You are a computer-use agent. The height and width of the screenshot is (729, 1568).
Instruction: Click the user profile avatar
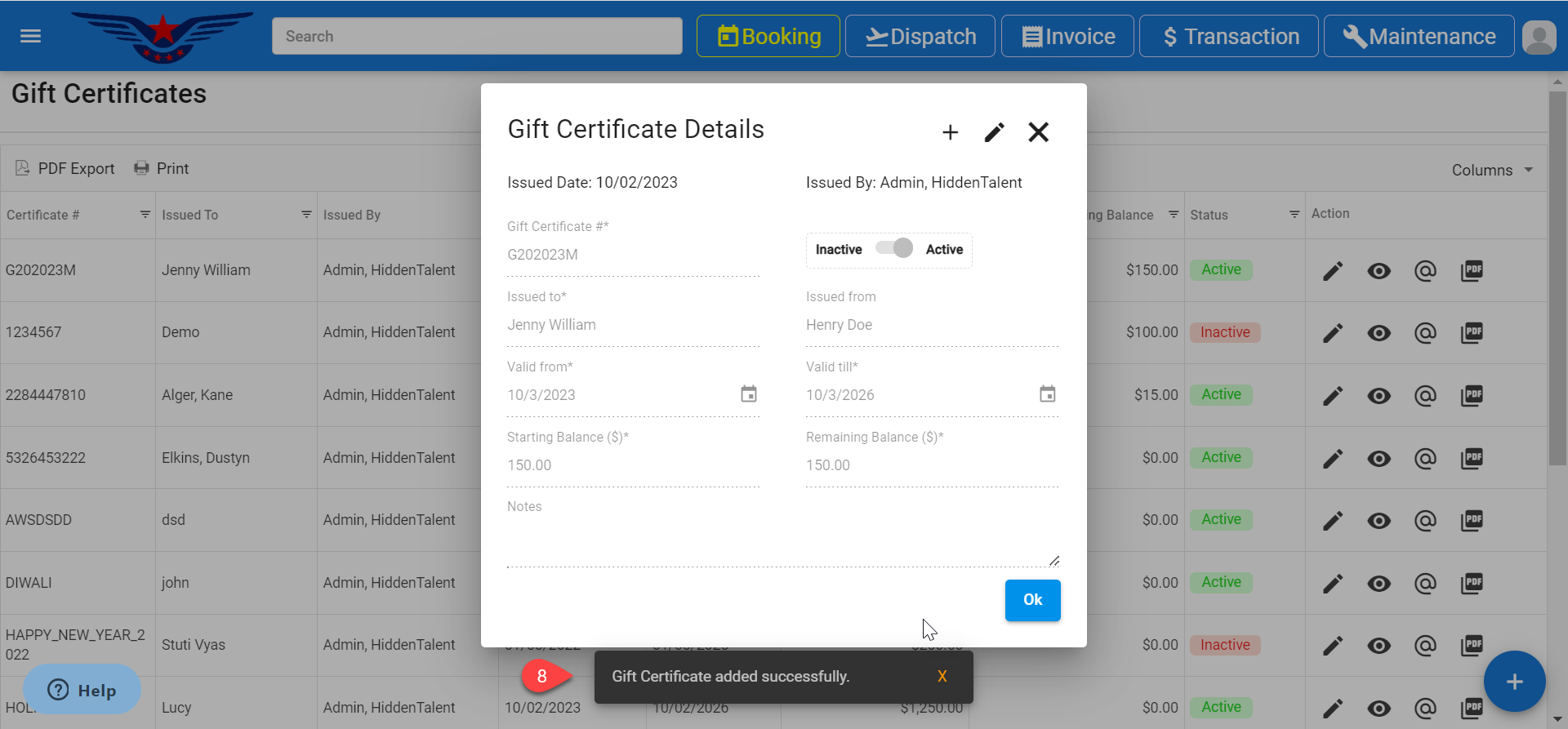point(1539,37)
